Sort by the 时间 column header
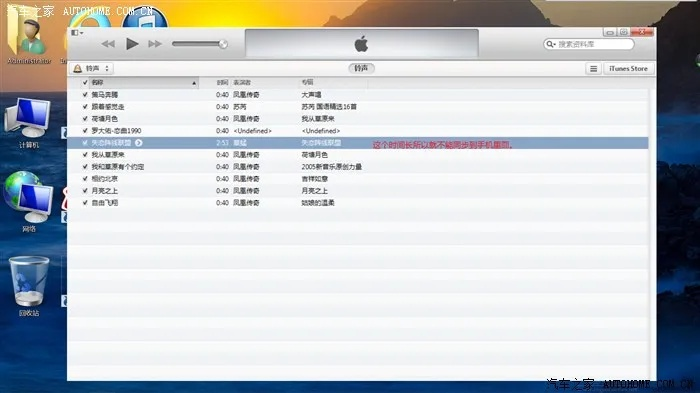 (x=222, y=83)
